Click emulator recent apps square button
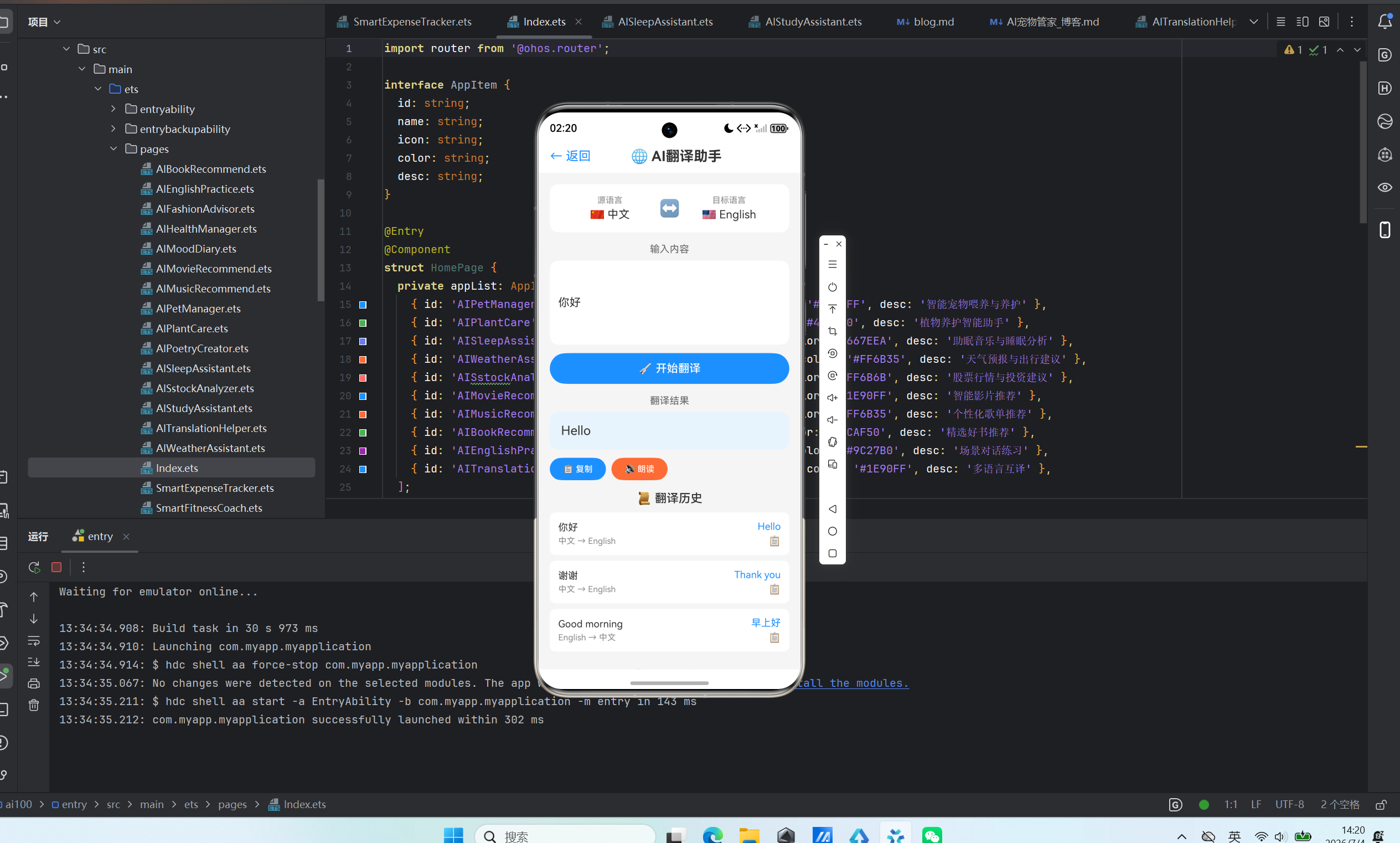Viewport: 1400px width, 843px height. pyautogui.click(x=832, y=553)
